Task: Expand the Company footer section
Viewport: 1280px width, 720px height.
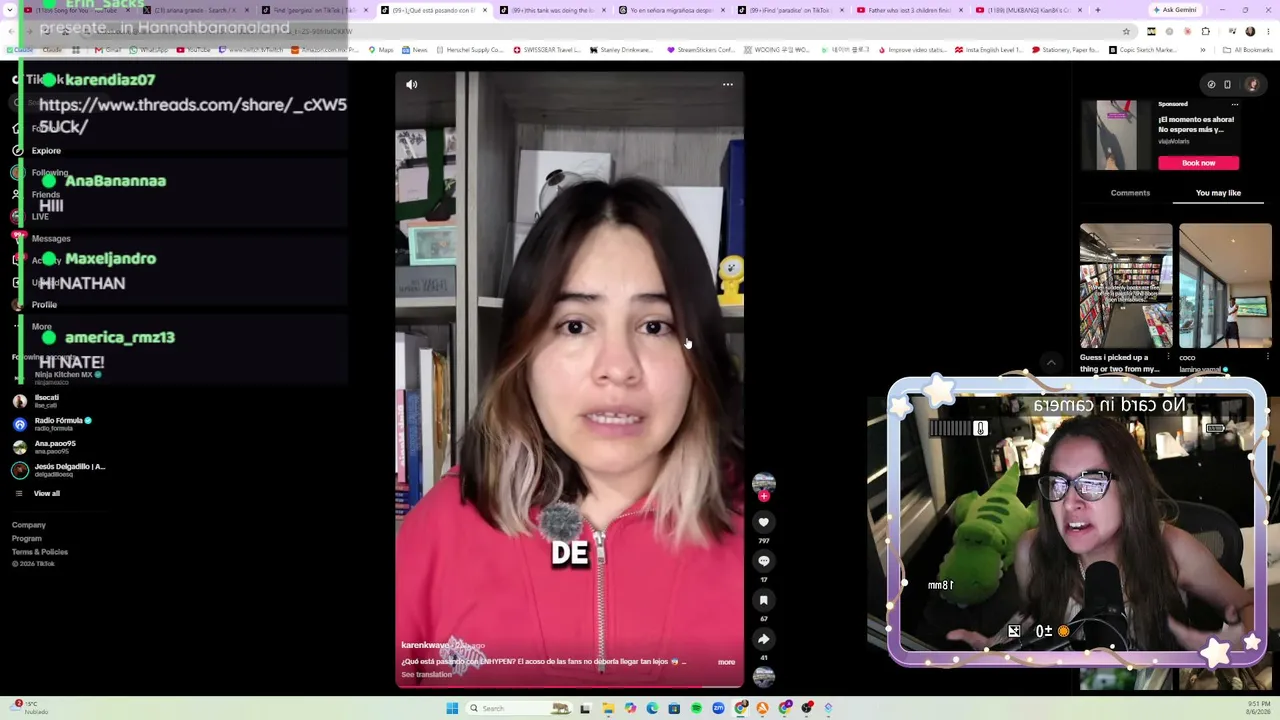Action: coord(29,525)
